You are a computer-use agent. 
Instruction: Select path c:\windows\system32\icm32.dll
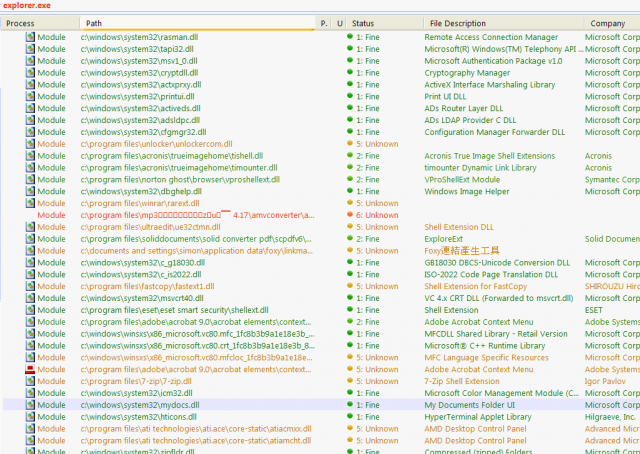point(136,393)
